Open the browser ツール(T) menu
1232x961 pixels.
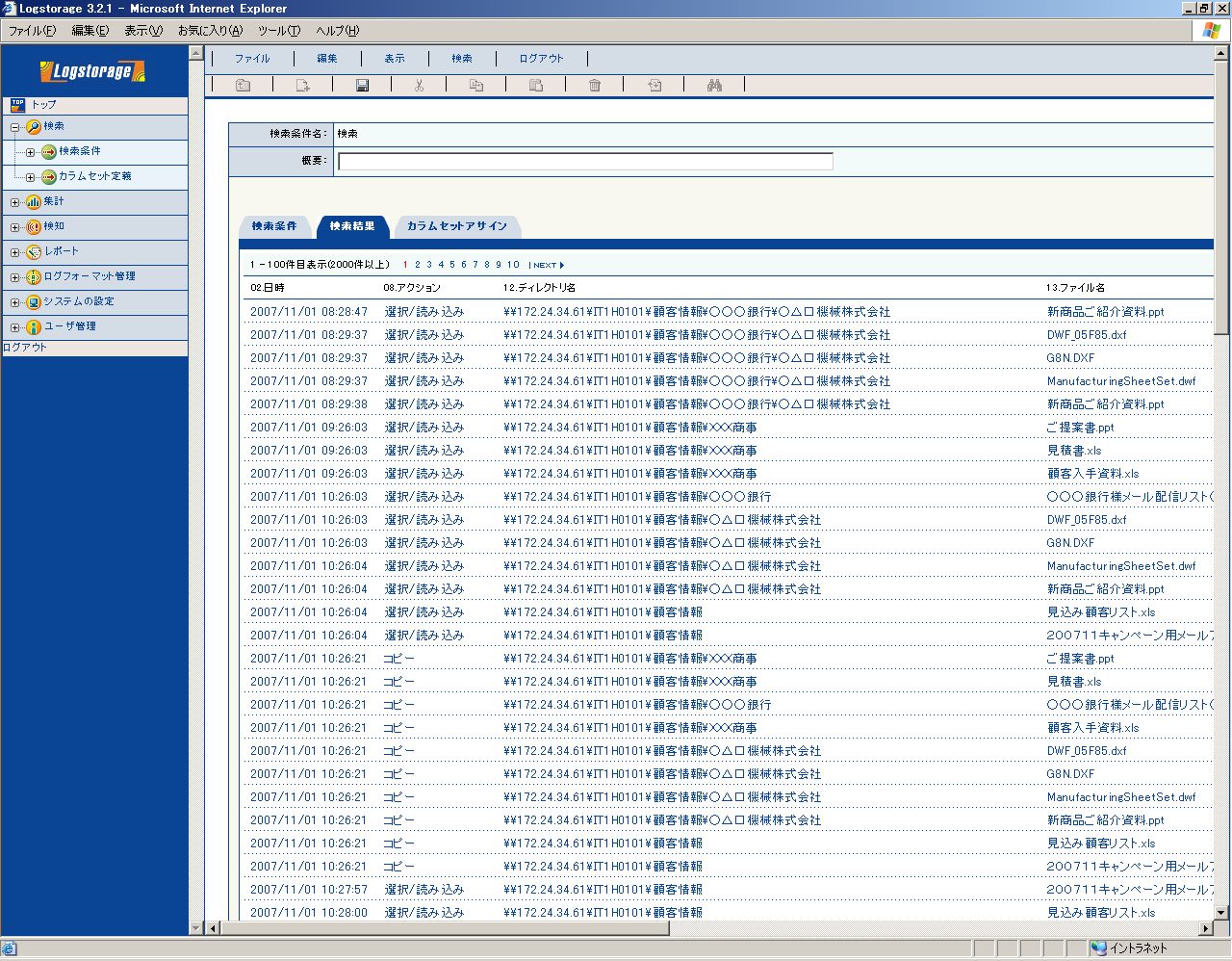[x=278, y=31]
